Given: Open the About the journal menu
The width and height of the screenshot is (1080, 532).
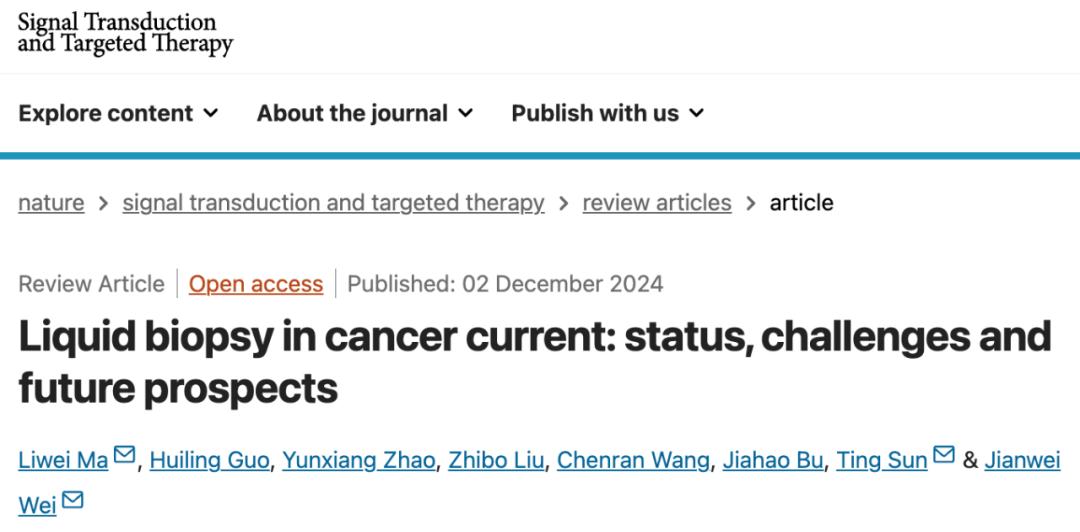Looking at the screenshot, I should (352, 114).
